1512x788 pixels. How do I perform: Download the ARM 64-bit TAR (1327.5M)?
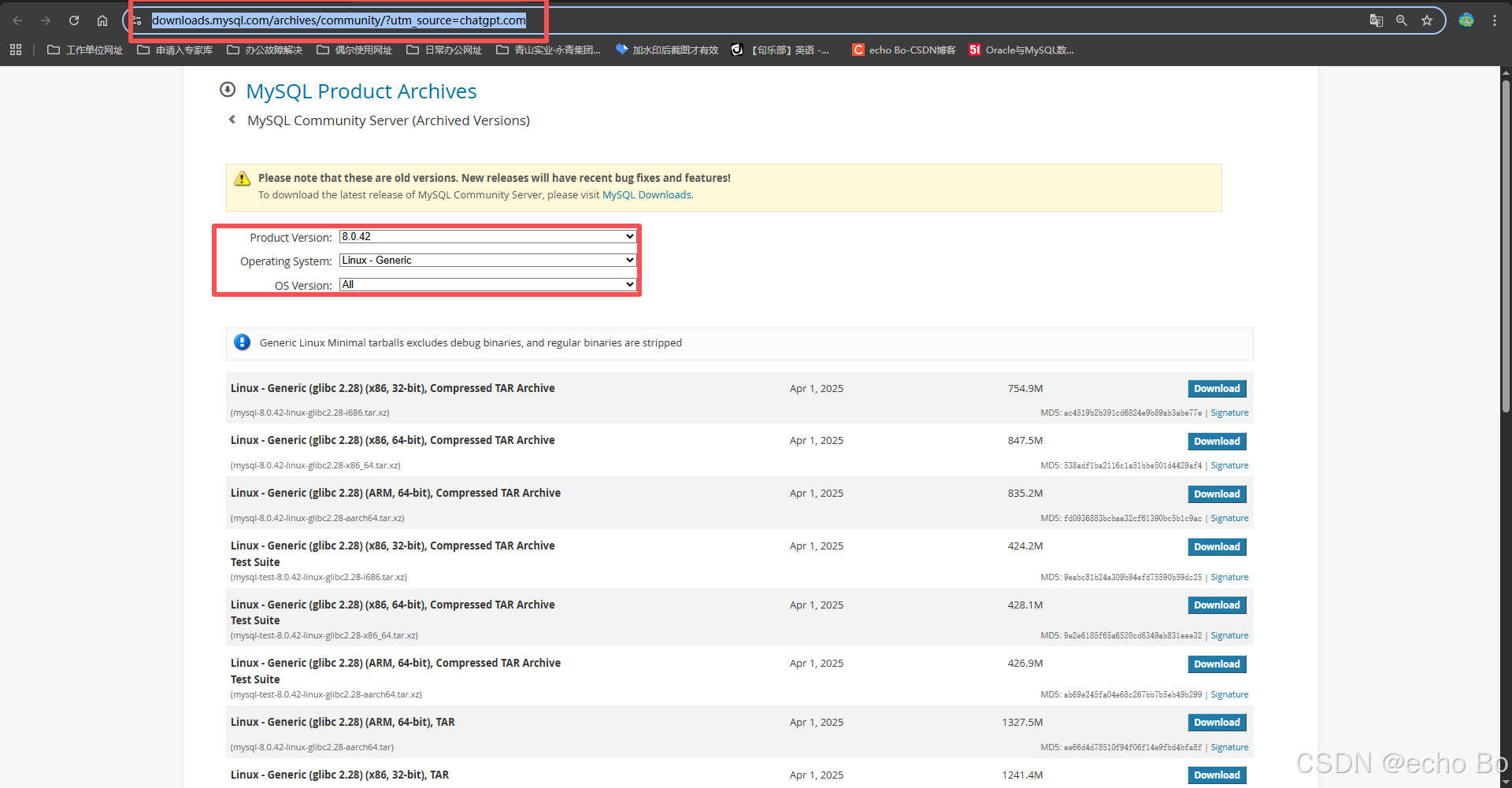1217,723
